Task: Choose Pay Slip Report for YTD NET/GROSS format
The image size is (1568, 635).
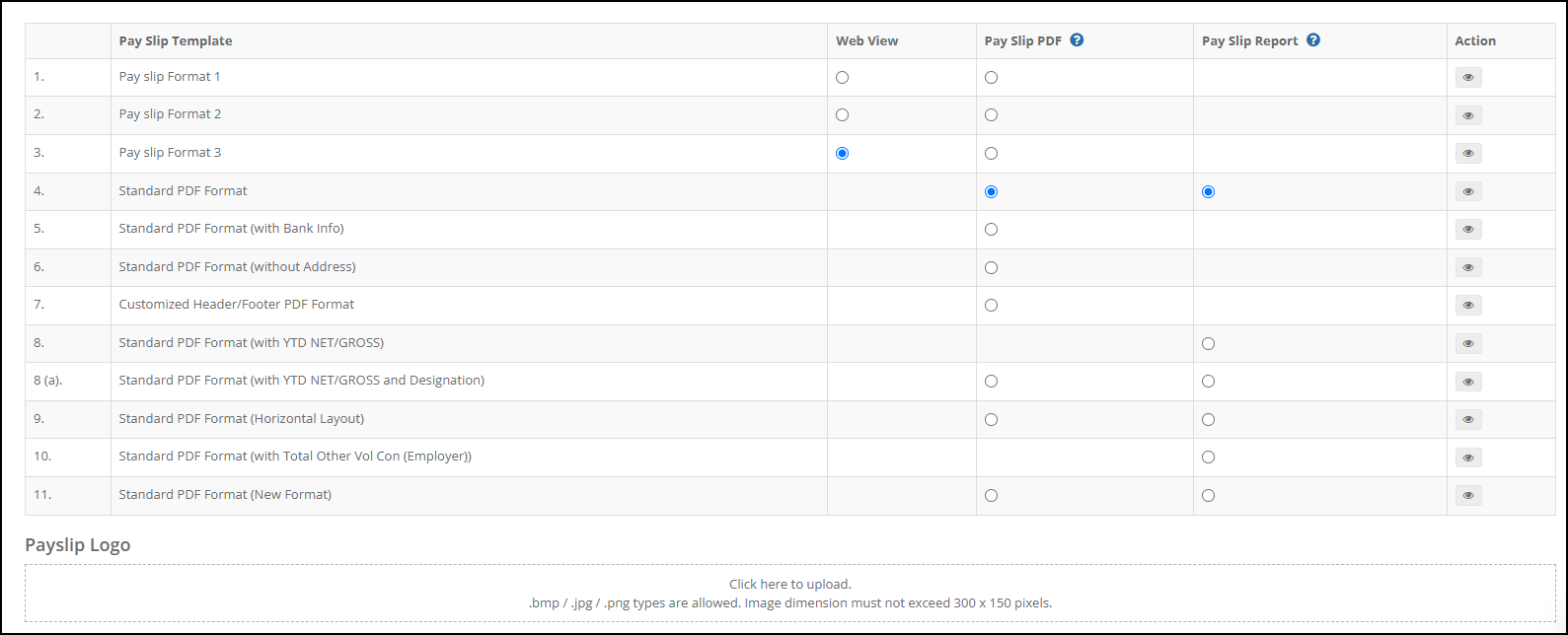Action: (1208, 343)
